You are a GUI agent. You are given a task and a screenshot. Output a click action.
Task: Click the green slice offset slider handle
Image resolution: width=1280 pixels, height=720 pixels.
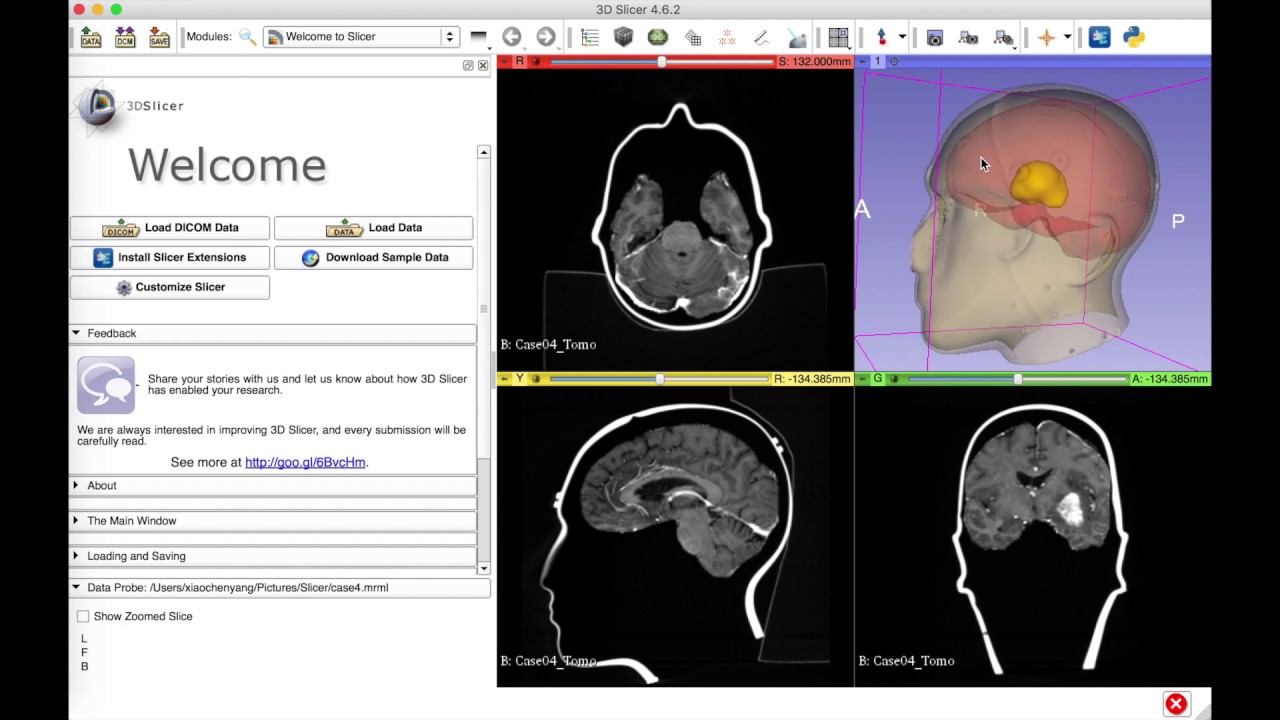(1018, 379)
